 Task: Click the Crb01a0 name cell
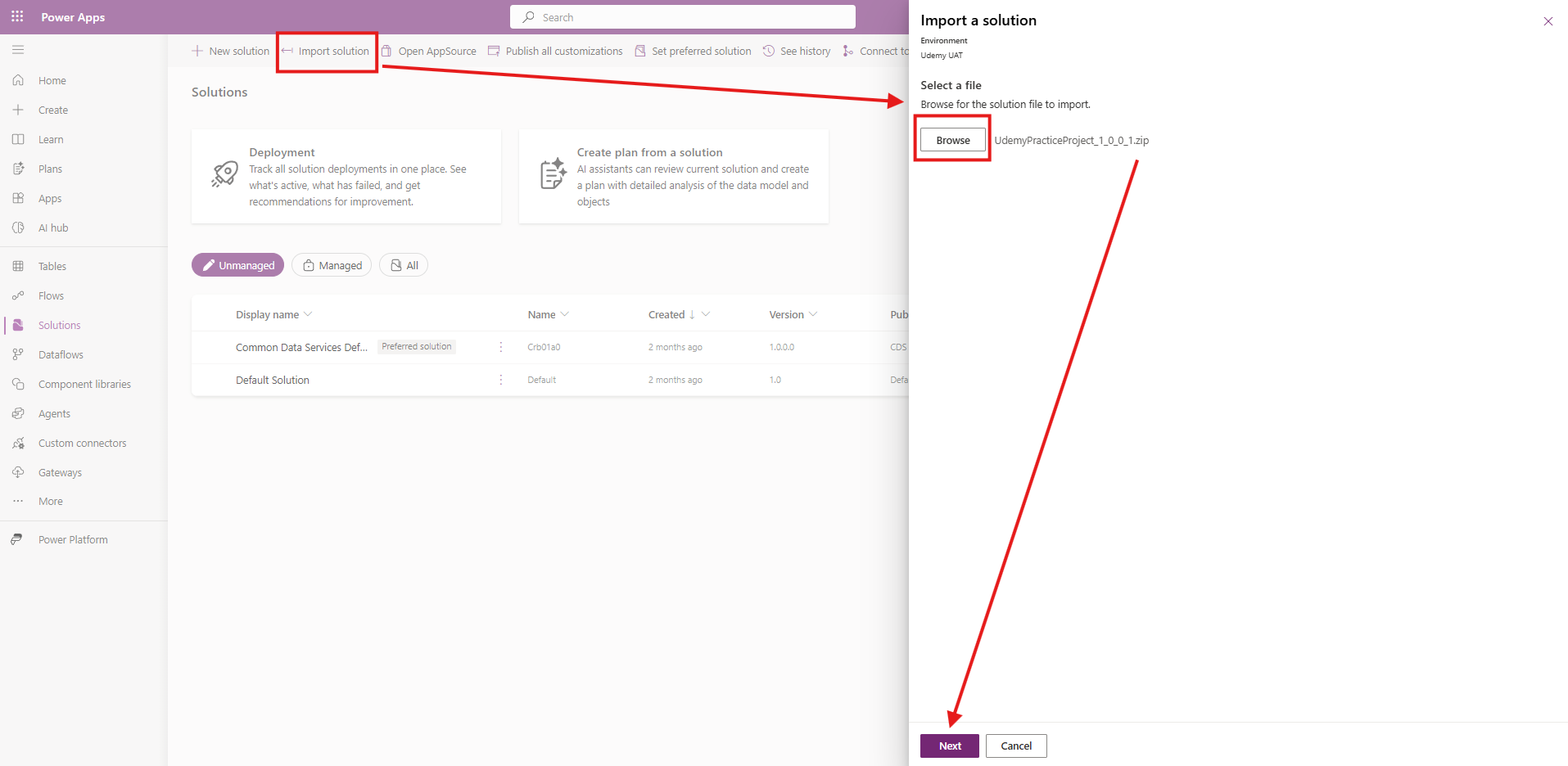pos(544,347)
